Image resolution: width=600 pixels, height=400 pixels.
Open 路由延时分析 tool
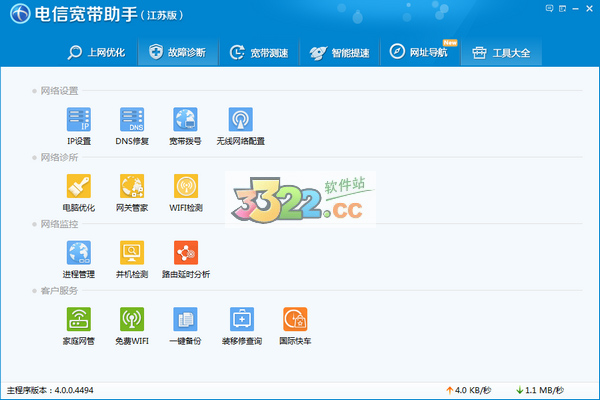pyautogui.click(x=186, y=259)
